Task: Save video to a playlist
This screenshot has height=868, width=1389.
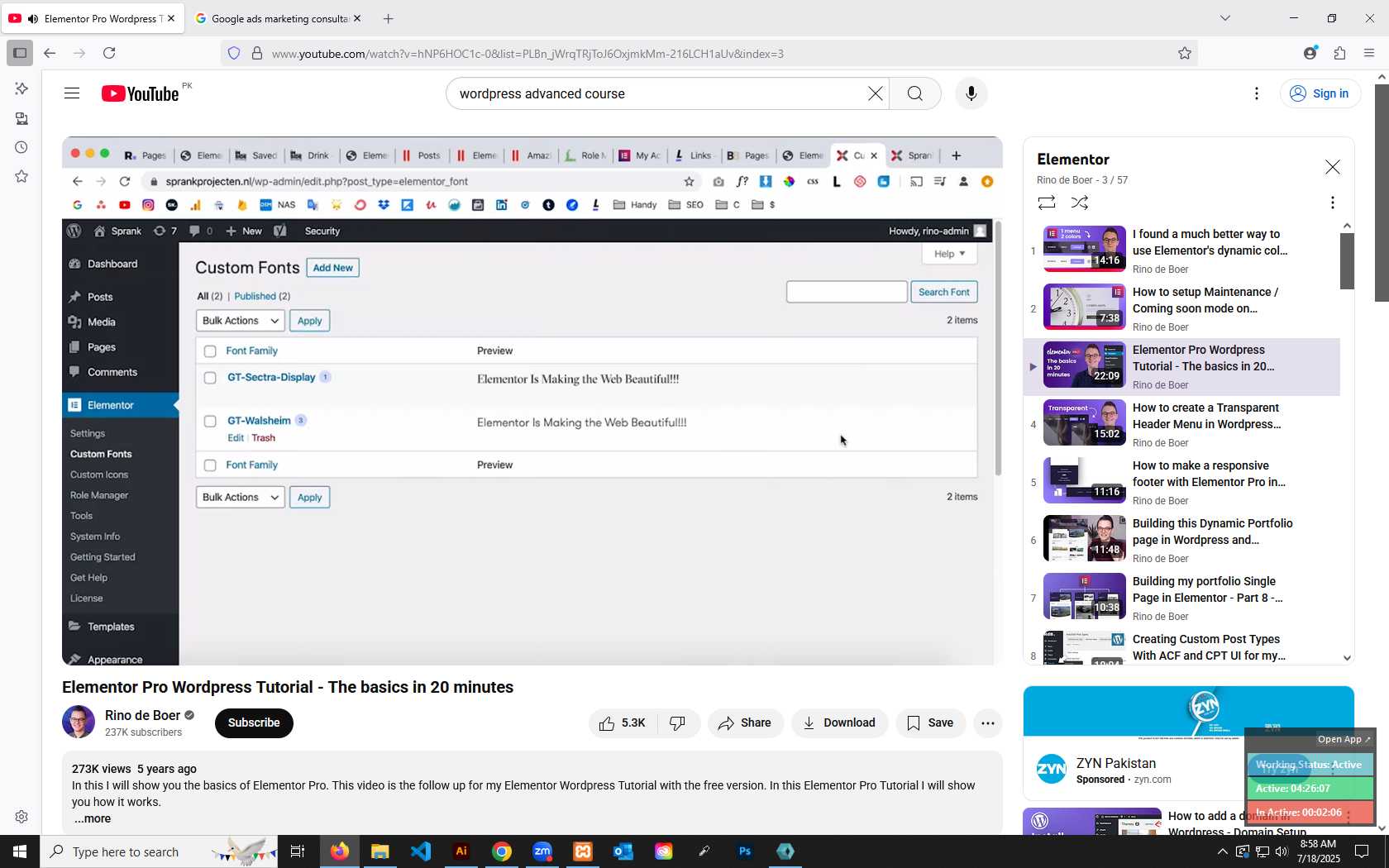Action: pos(930,723)
